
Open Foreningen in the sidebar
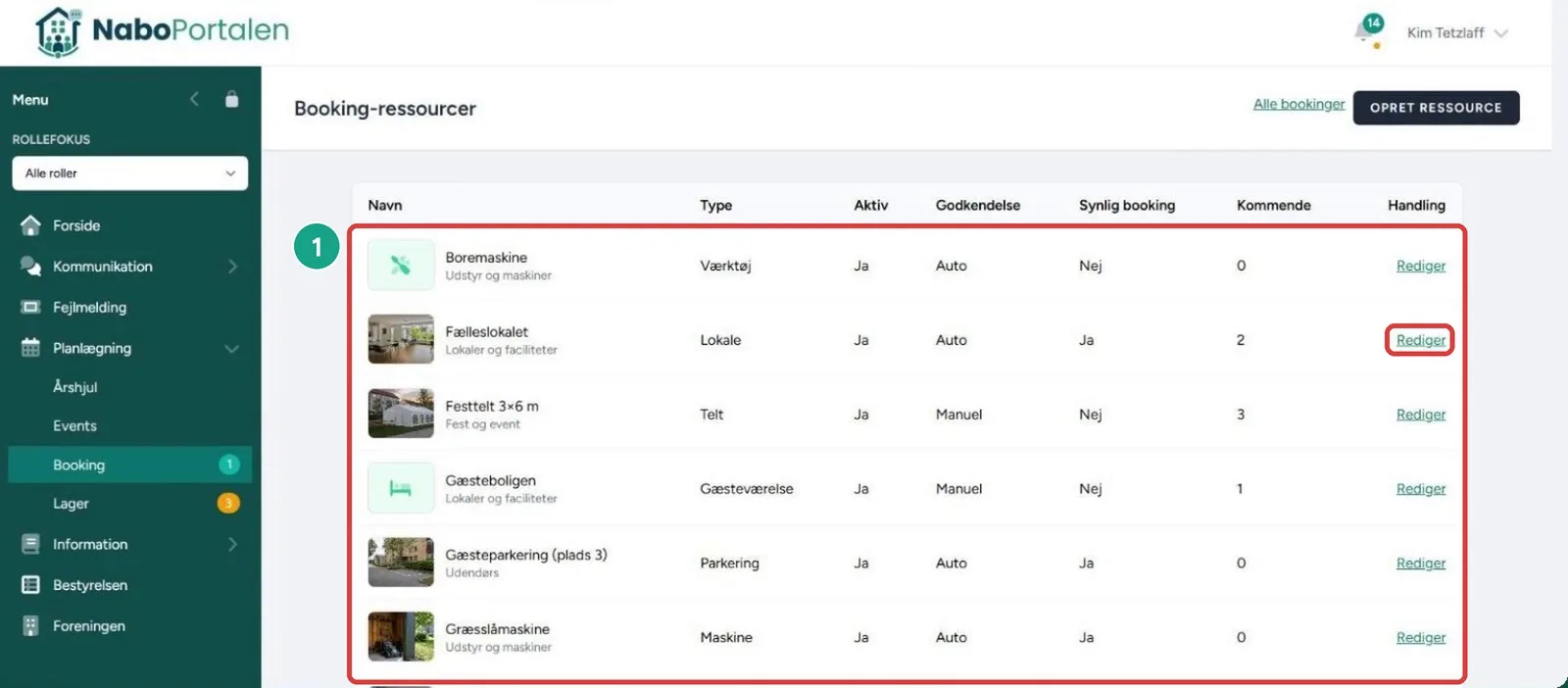(89, 626)
